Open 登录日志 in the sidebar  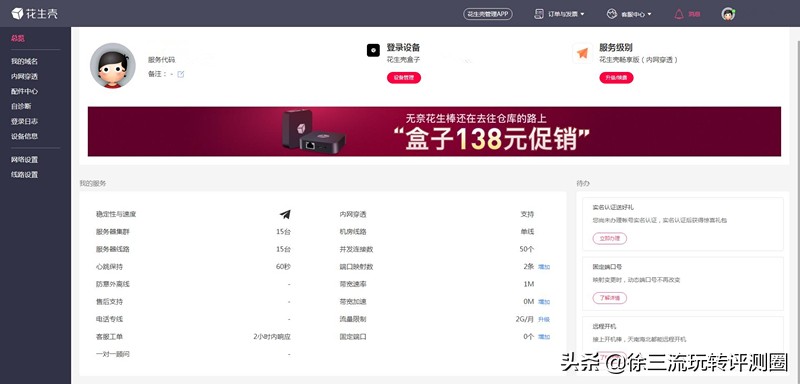(x=24, y=121)
